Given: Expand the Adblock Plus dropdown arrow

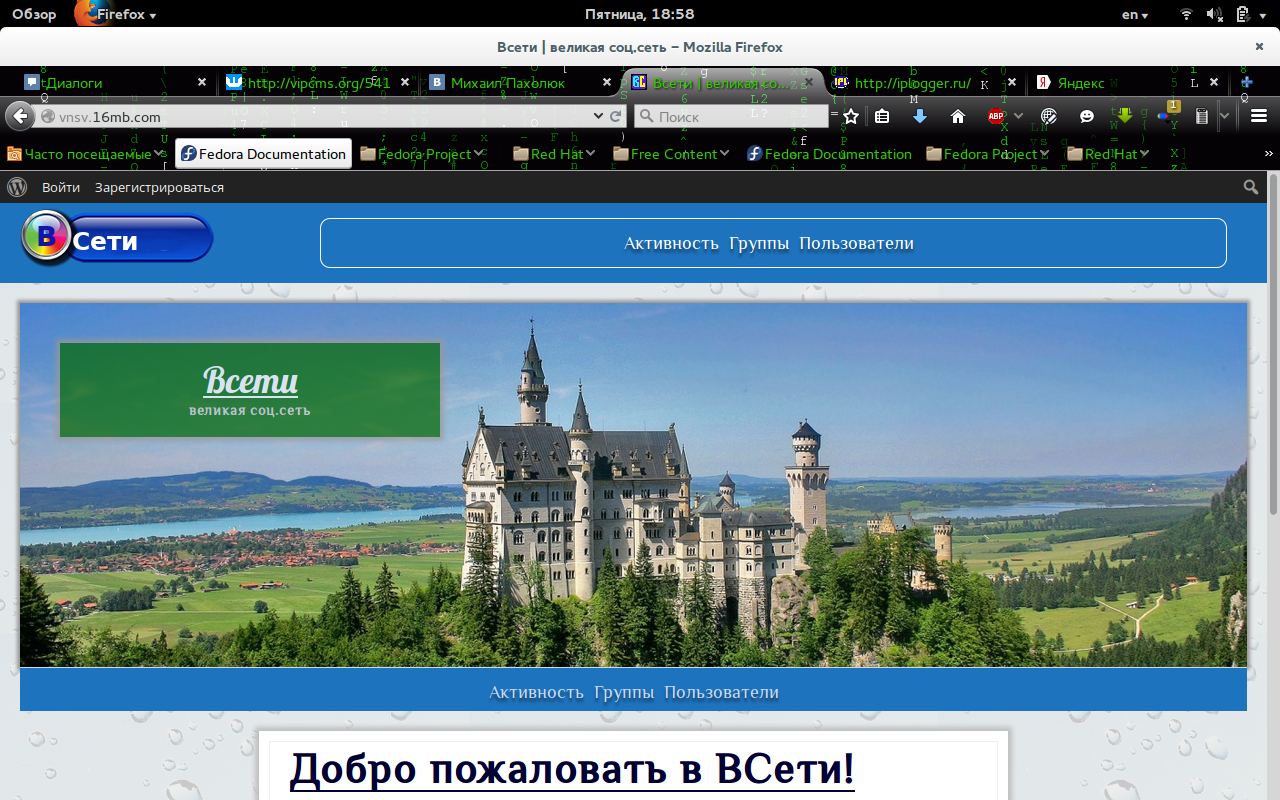Looking at the screenshot, I should (1018, 117).
